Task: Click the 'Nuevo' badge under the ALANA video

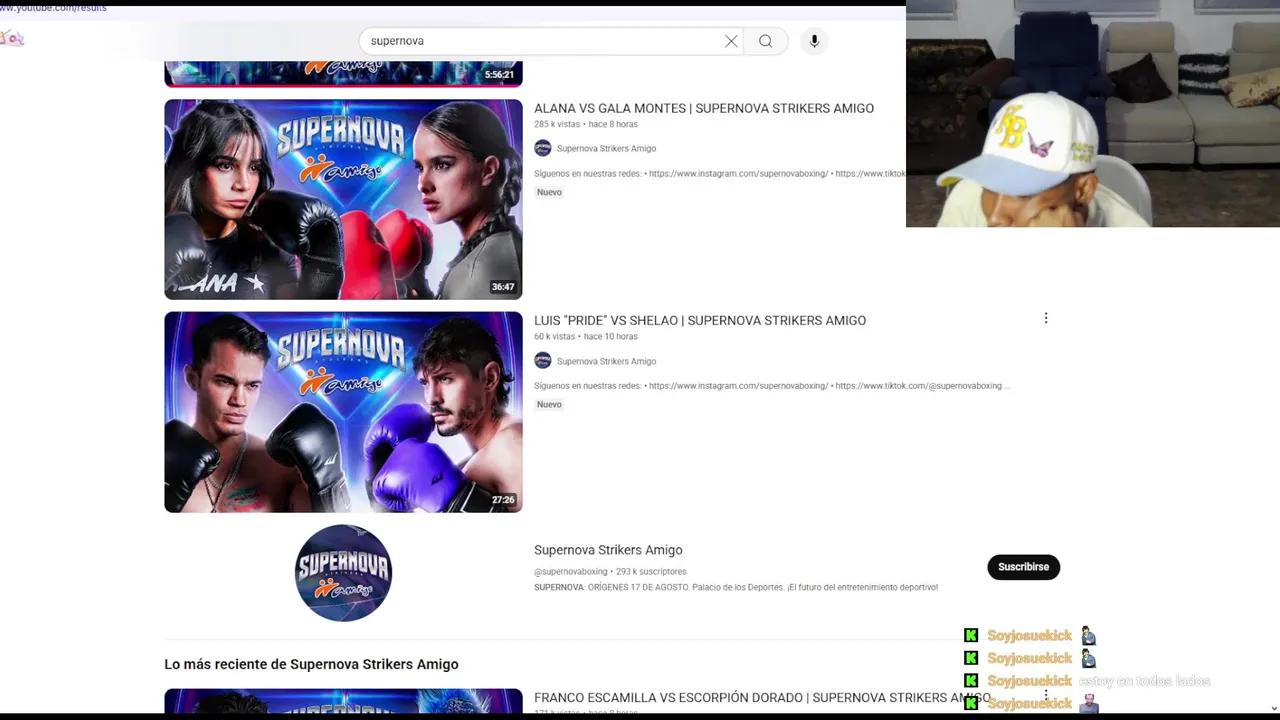Action: point(549,192)
